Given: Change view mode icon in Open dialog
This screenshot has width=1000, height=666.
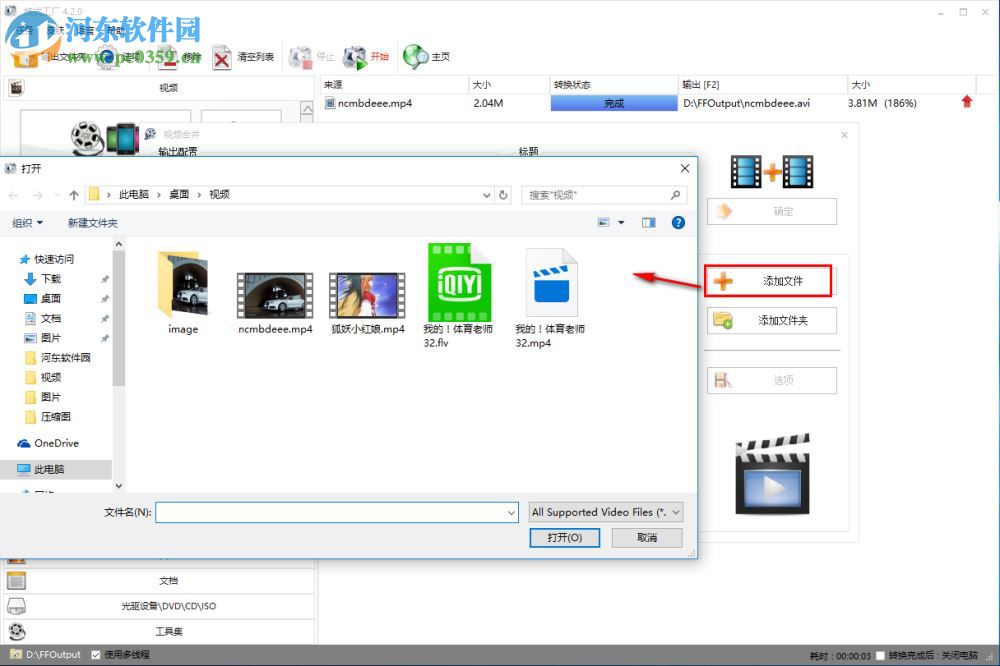Looking at the screenshot, I should 603,223.
